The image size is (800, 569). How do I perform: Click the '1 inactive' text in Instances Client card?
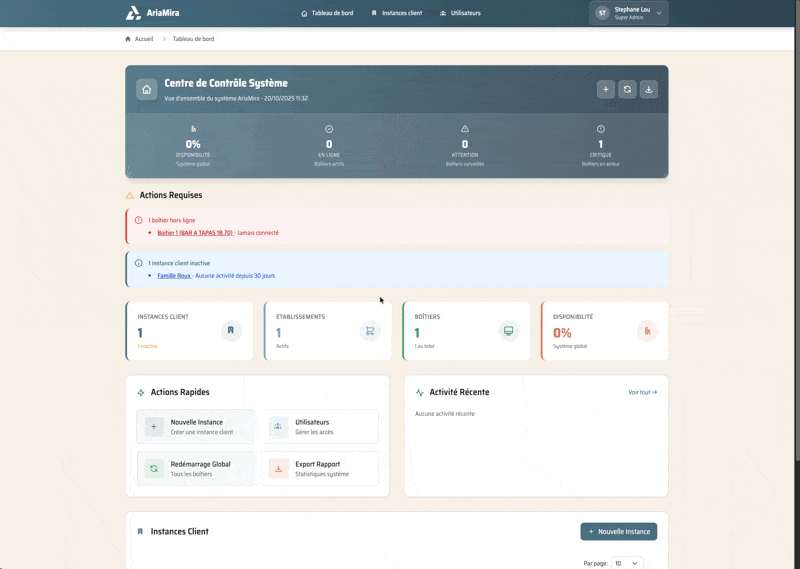tap(147, 346)
